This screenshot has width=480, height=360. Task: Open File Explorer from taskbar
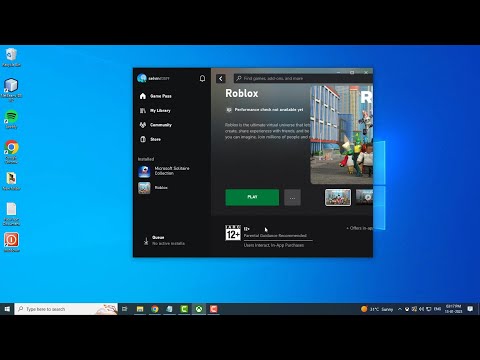coord(140,309)
